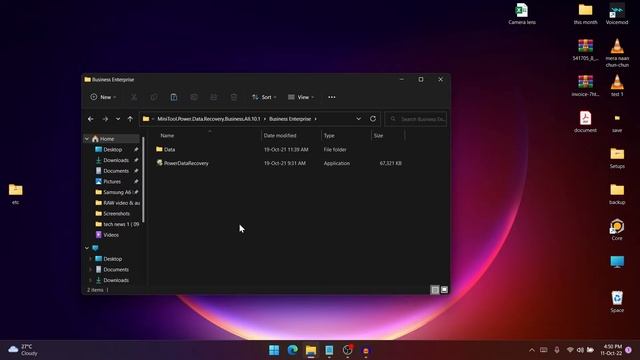Expand the lower Documents tree node
The image size is (640, 360).
(90, 269)
